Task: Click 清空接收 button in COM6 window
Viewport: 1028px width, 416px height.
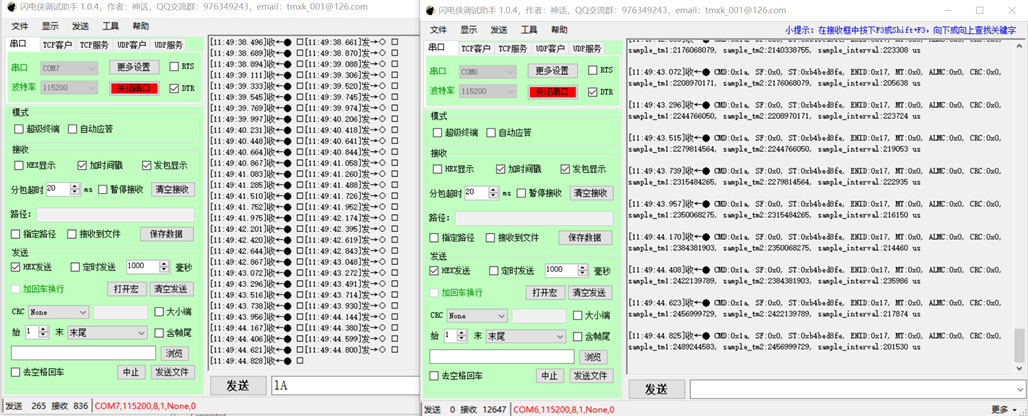Action: 592,193
